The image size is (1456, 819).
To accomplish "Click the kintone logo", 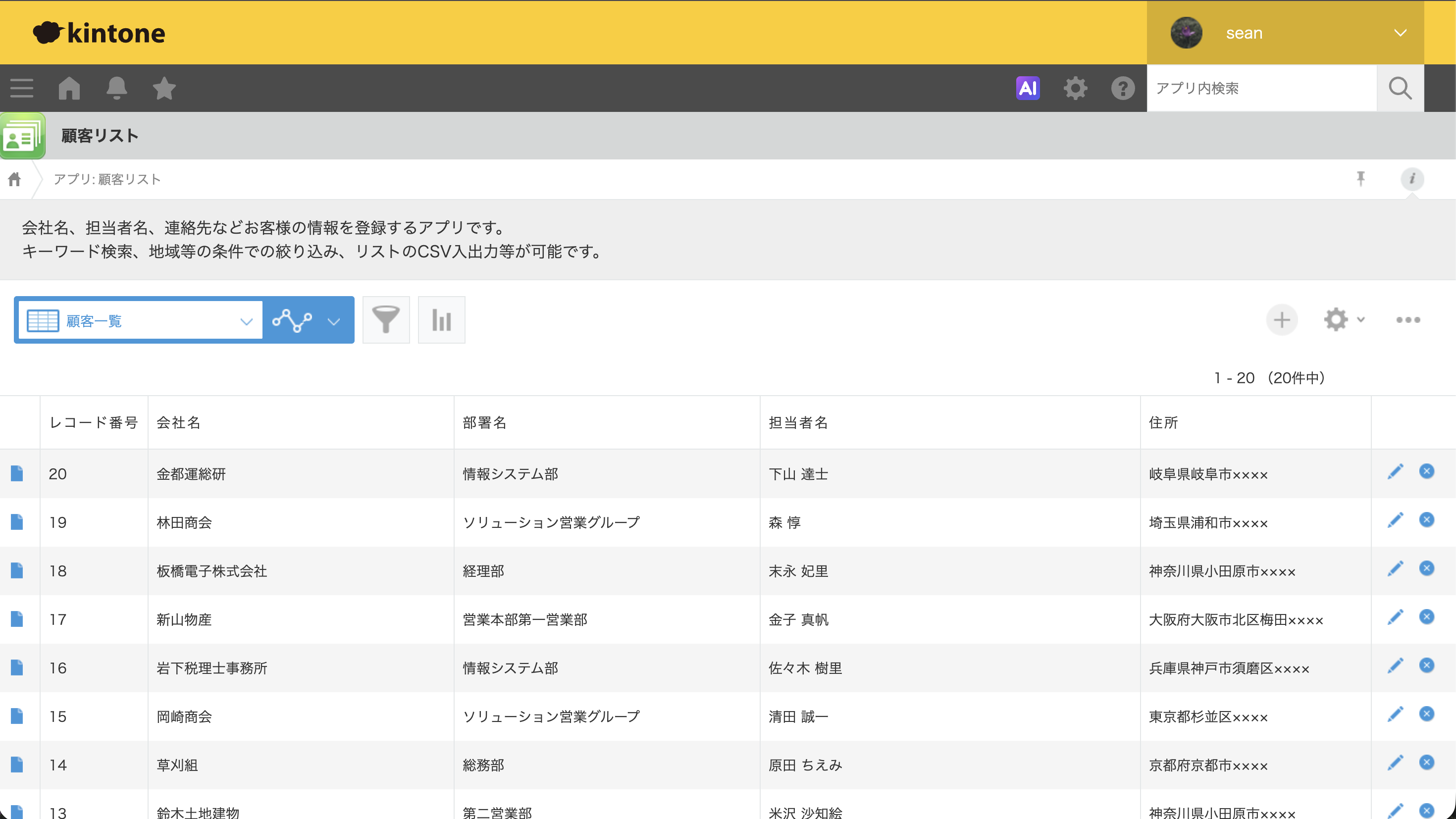I will point(99,33).
